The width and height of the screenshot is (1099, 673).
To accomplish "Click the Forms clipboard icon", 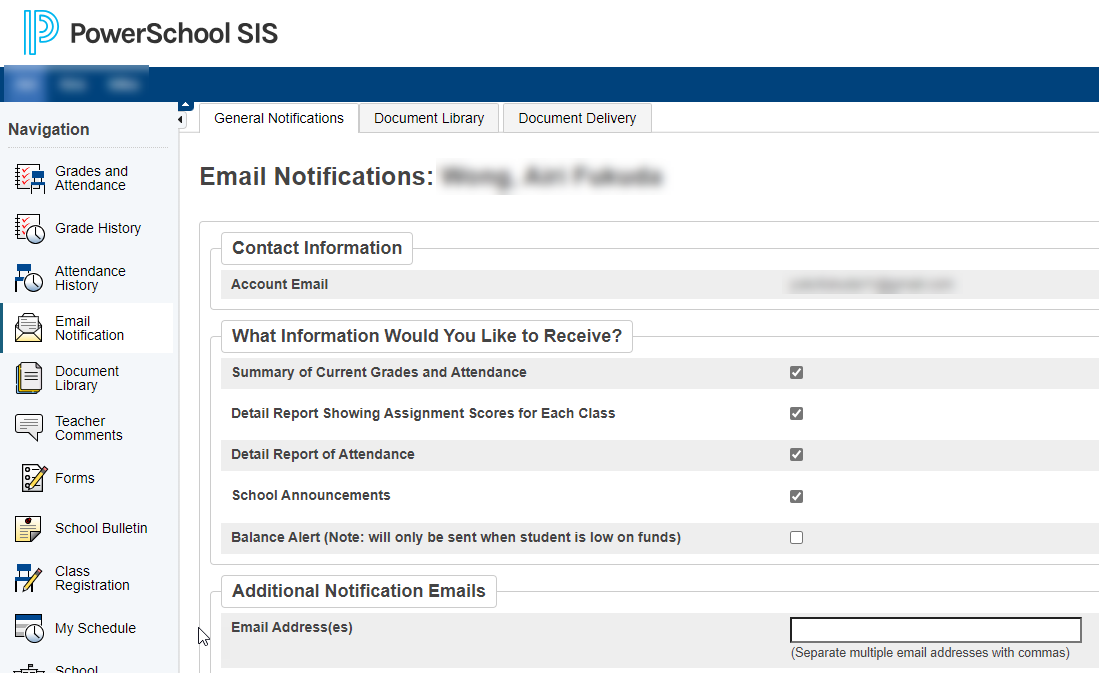I will (35, 478).
